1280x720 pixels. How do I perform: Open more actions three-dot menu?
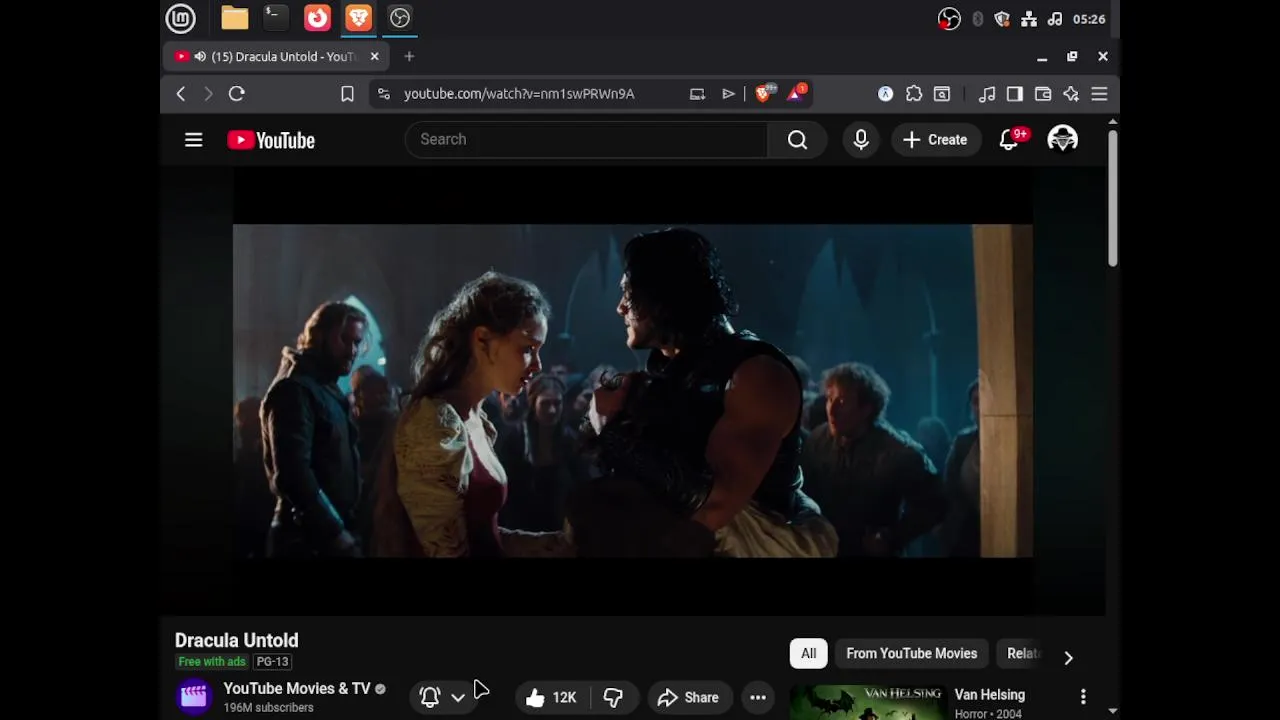(x=758, y=698)
